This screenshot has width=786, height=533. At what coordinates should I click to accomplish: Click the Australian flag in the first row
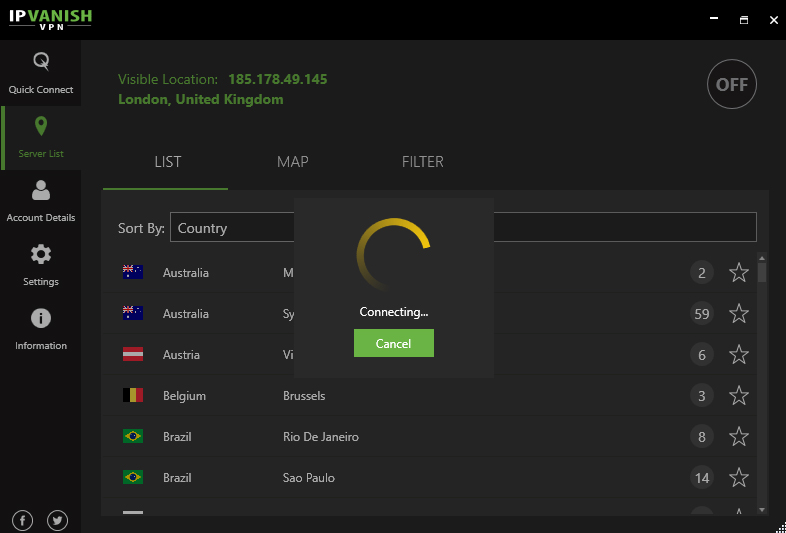pyautogui.click(x=133, y=272)
